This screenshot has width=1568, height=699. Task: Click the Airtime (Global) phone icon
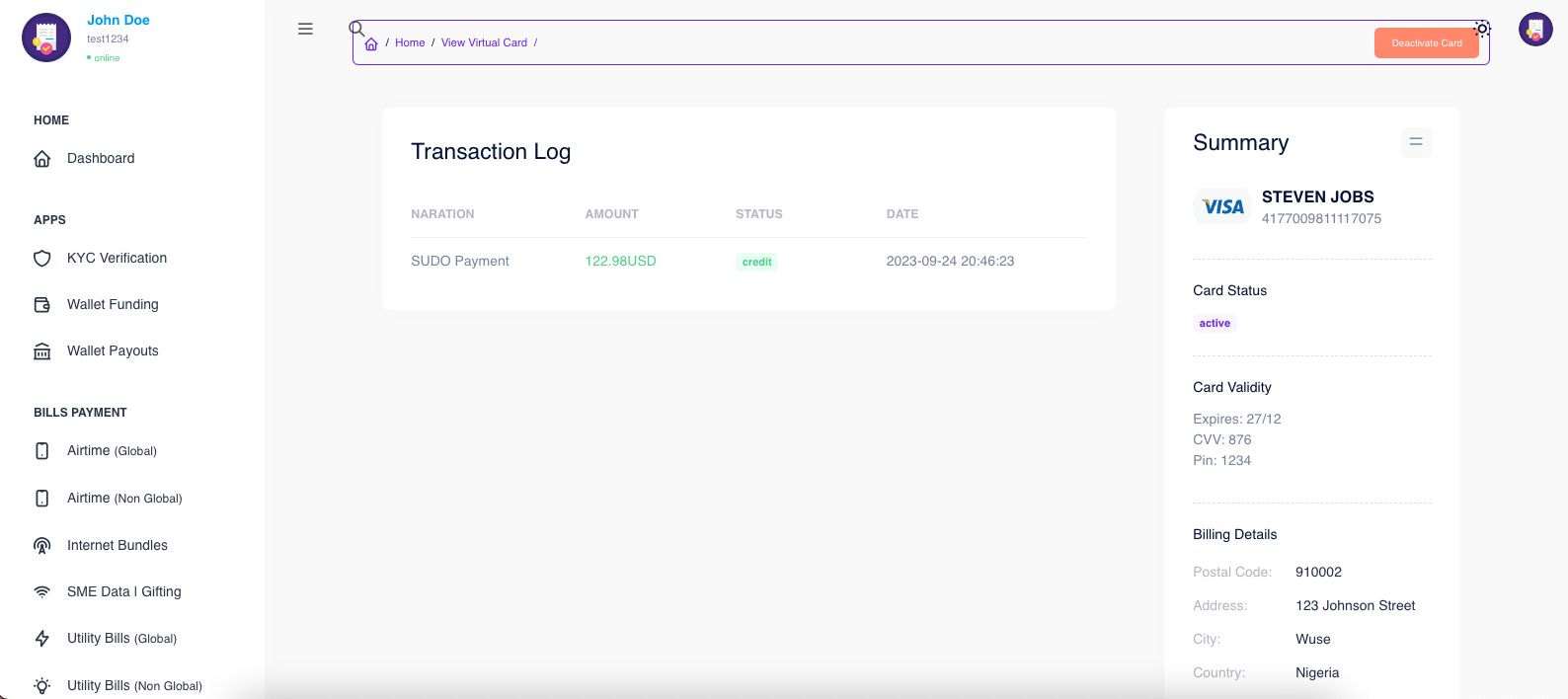41,451
